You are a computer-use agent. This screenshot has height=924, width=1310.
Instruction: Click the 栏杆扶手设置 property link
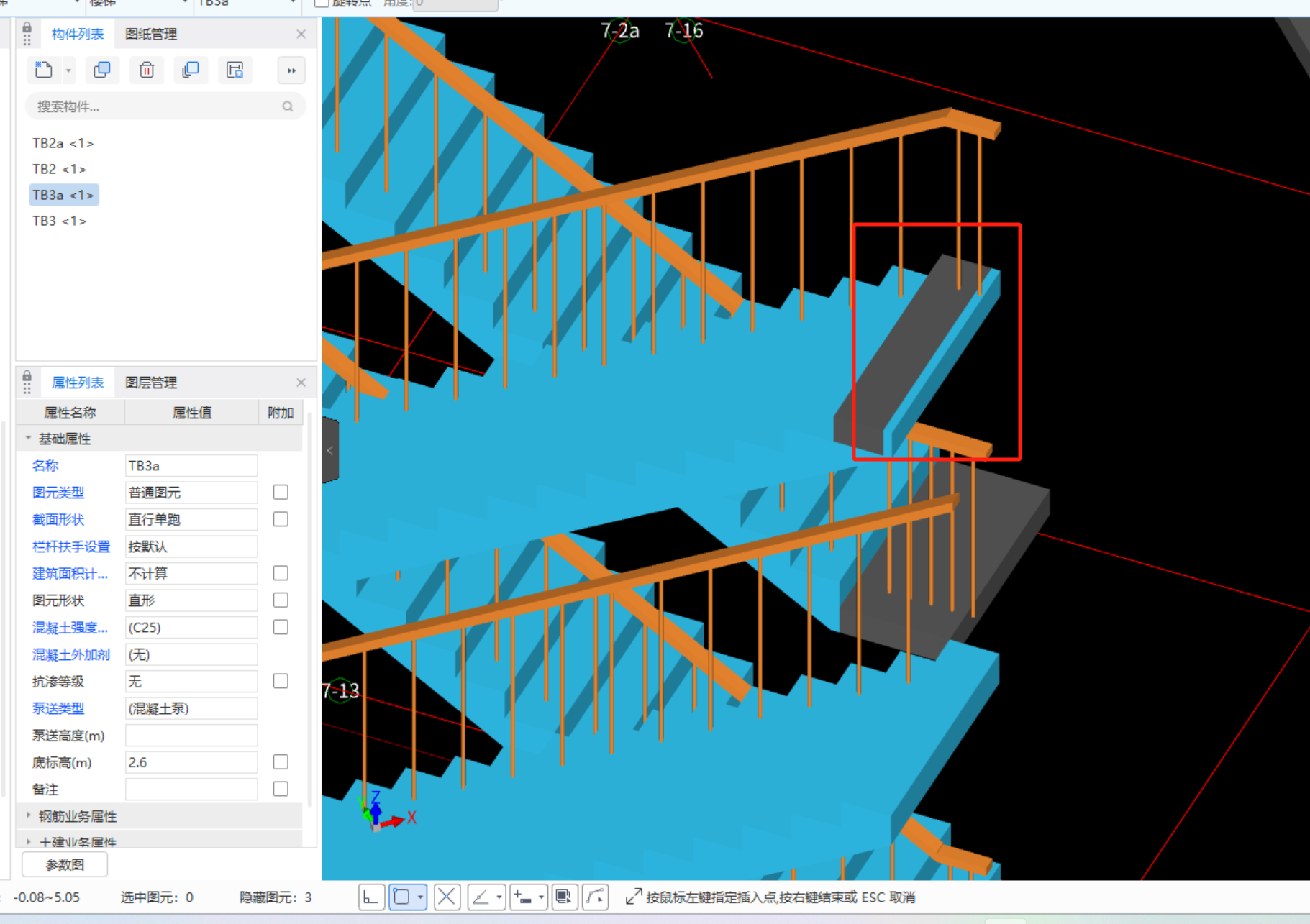[x=71, y=546]
